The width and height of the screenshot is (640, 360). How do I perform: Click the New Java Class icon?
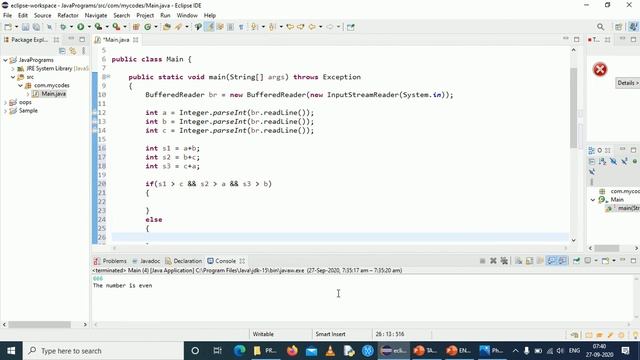click(x=147, y=27)
